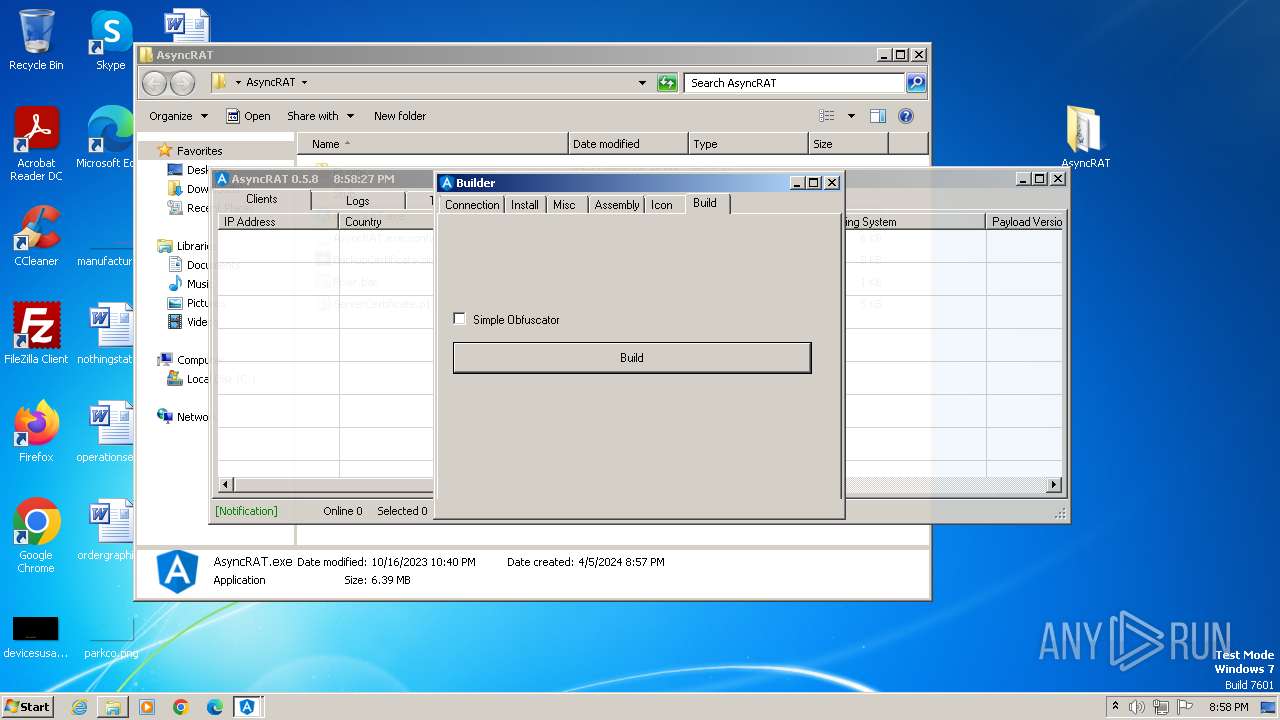This screenshot has width=1280, height=720.
Task: Sort files by Name column
Action: click(432, 144)
